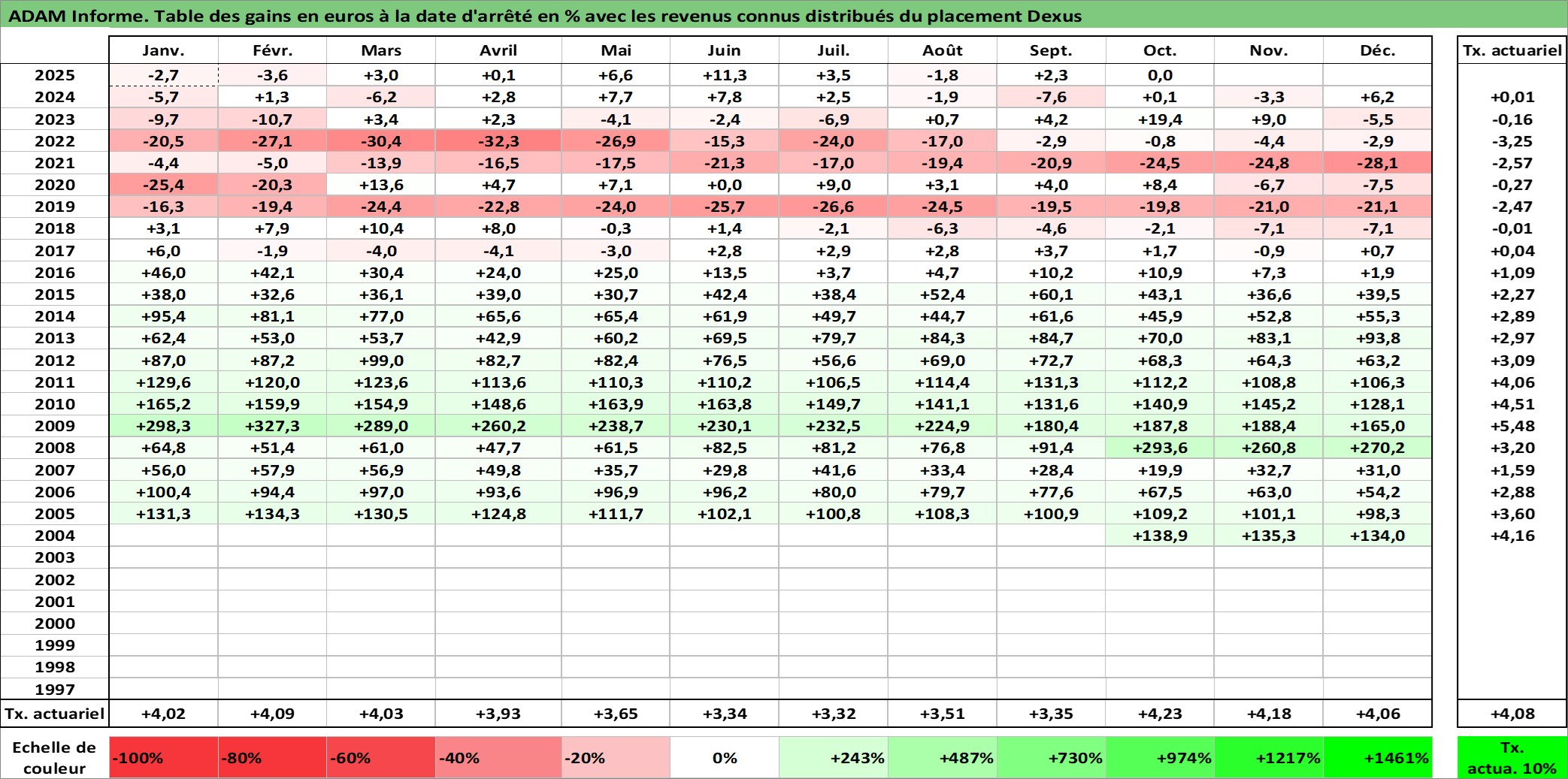Screen dimensions: 1568x779
Task: Click the +46,0 cell for Janv. 2016
Action: (164, 273)
